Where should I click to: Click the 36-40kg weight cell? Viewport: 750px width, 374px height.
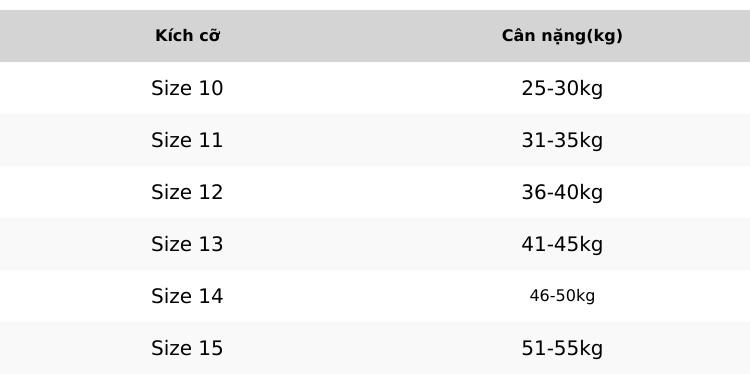coord(562,193)
